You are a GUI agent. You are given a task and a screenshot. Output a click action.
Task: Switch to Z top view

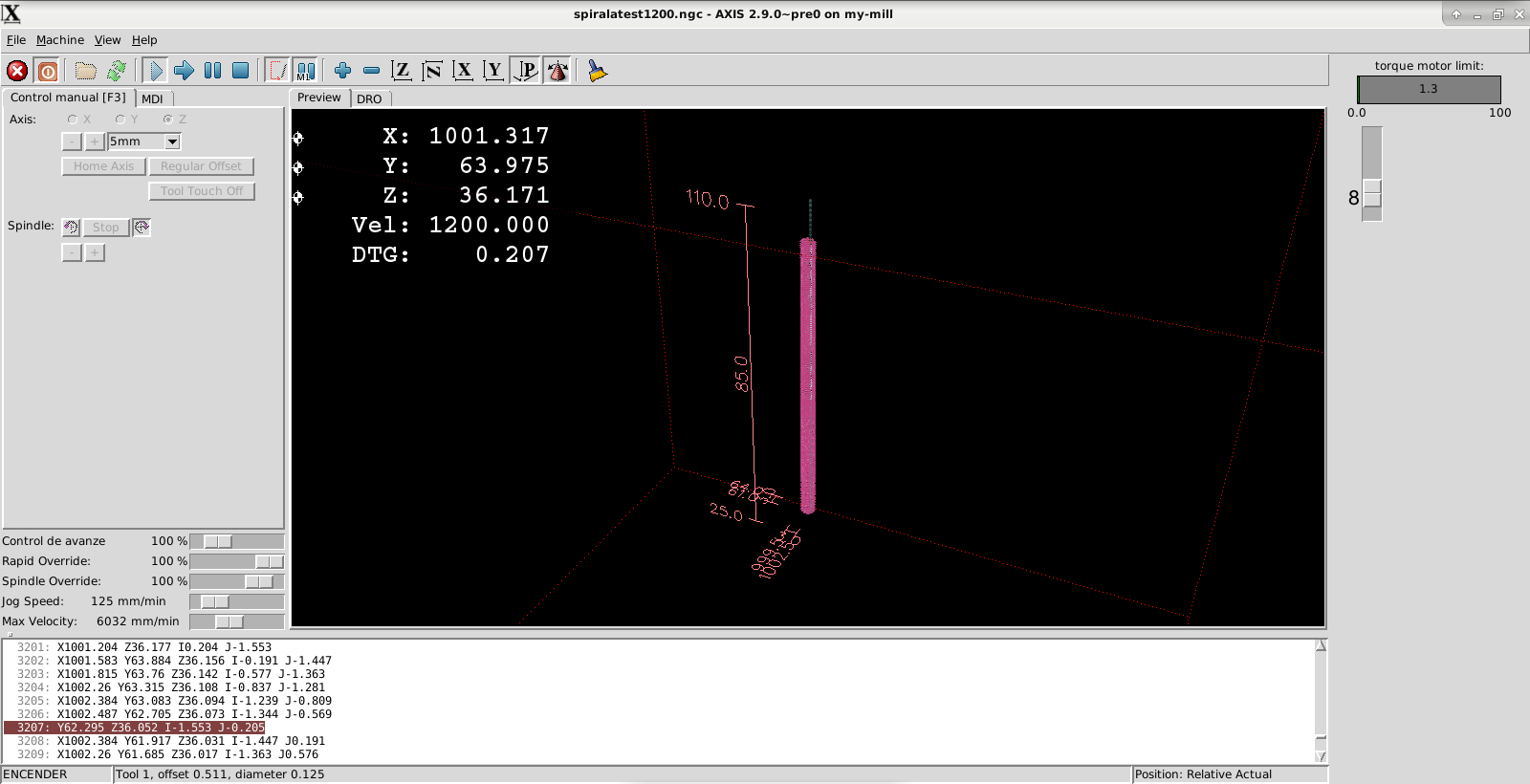click(x=402, y=71)
